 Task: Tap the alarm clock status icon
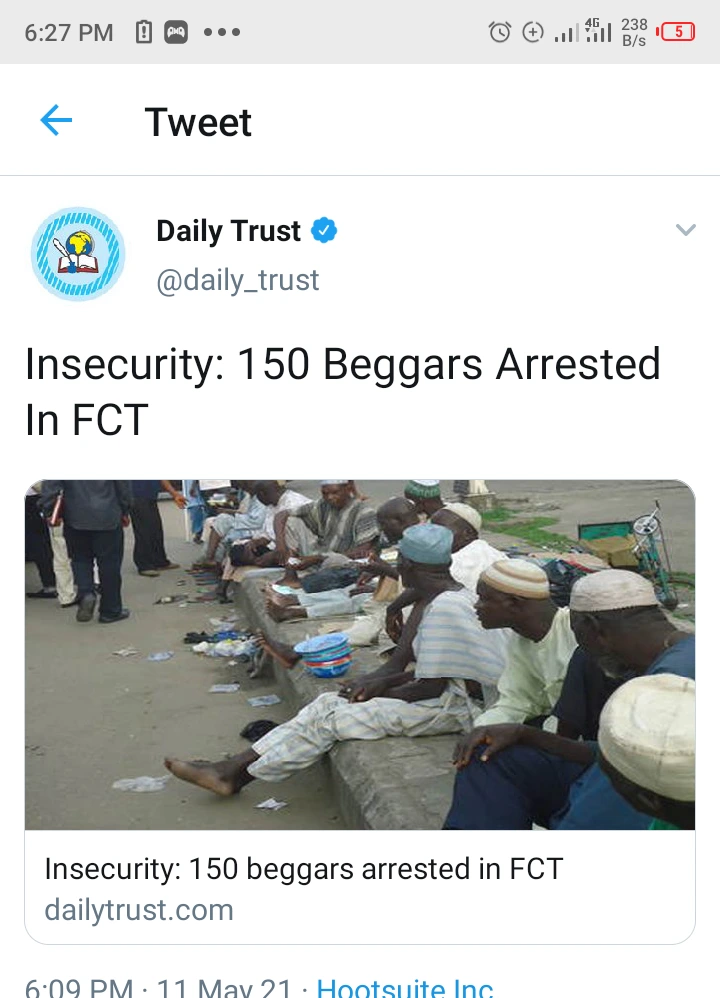coord(499,32)
